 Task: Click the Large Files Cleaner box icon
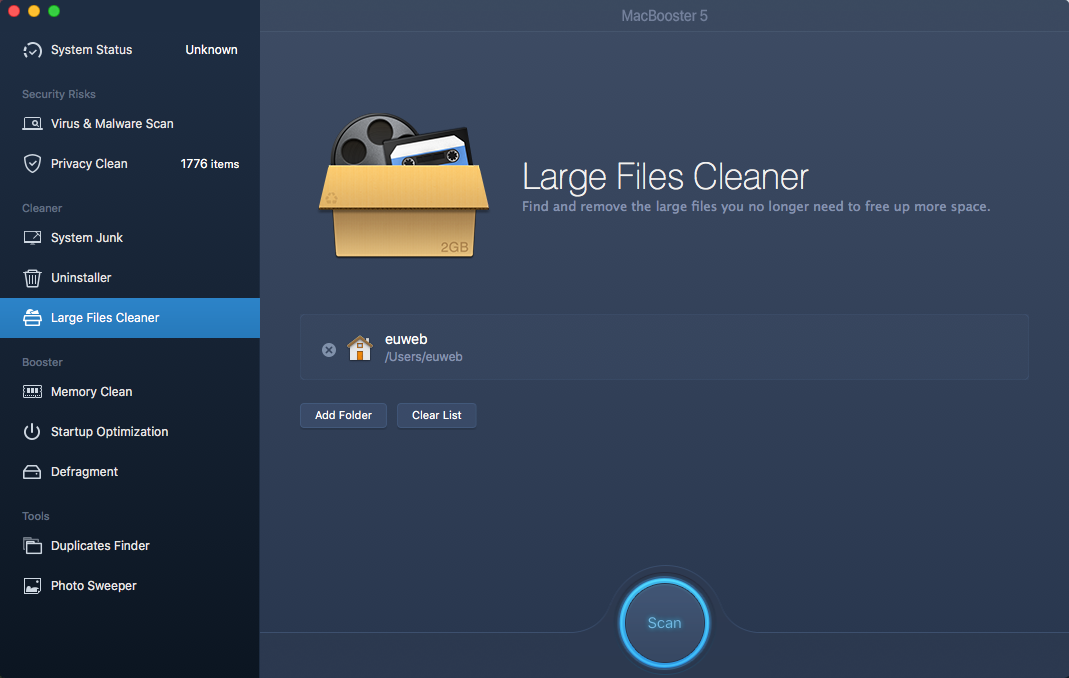pos(32,318)
